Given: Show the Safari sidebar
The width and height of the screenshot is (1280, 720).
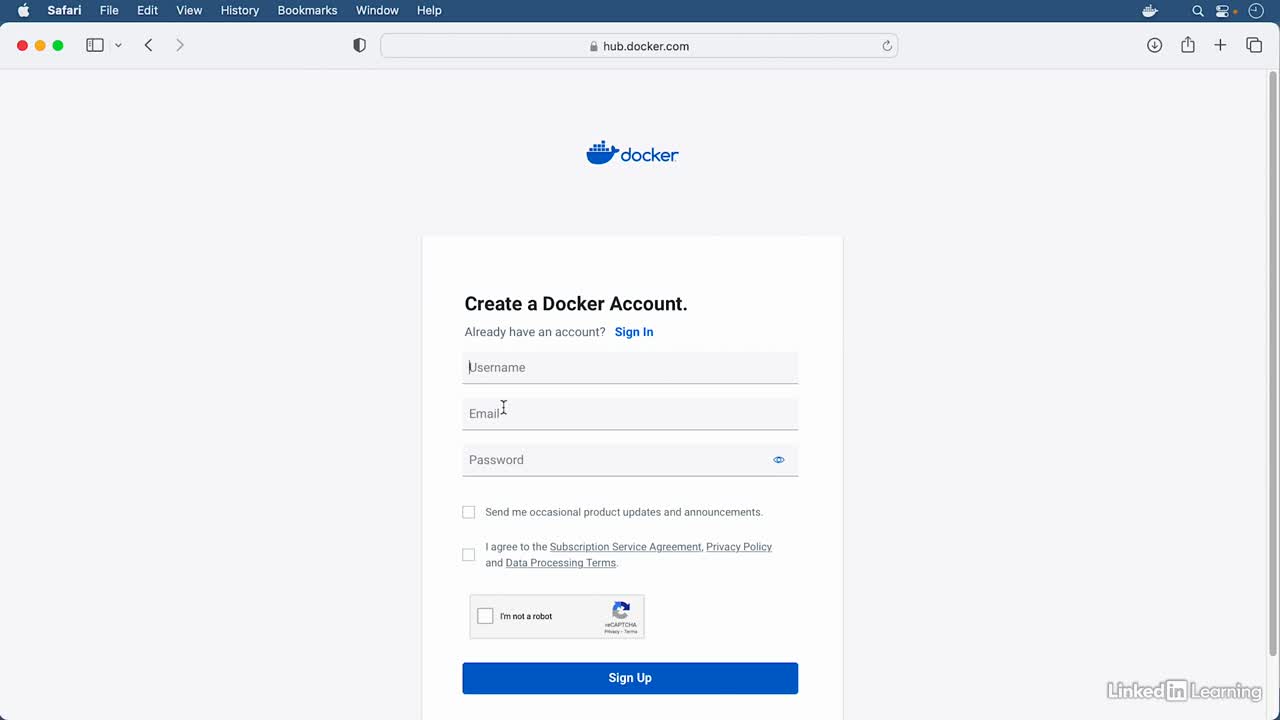Looking at the screenshot, I should pyautogui.click(x=95, y=45).
